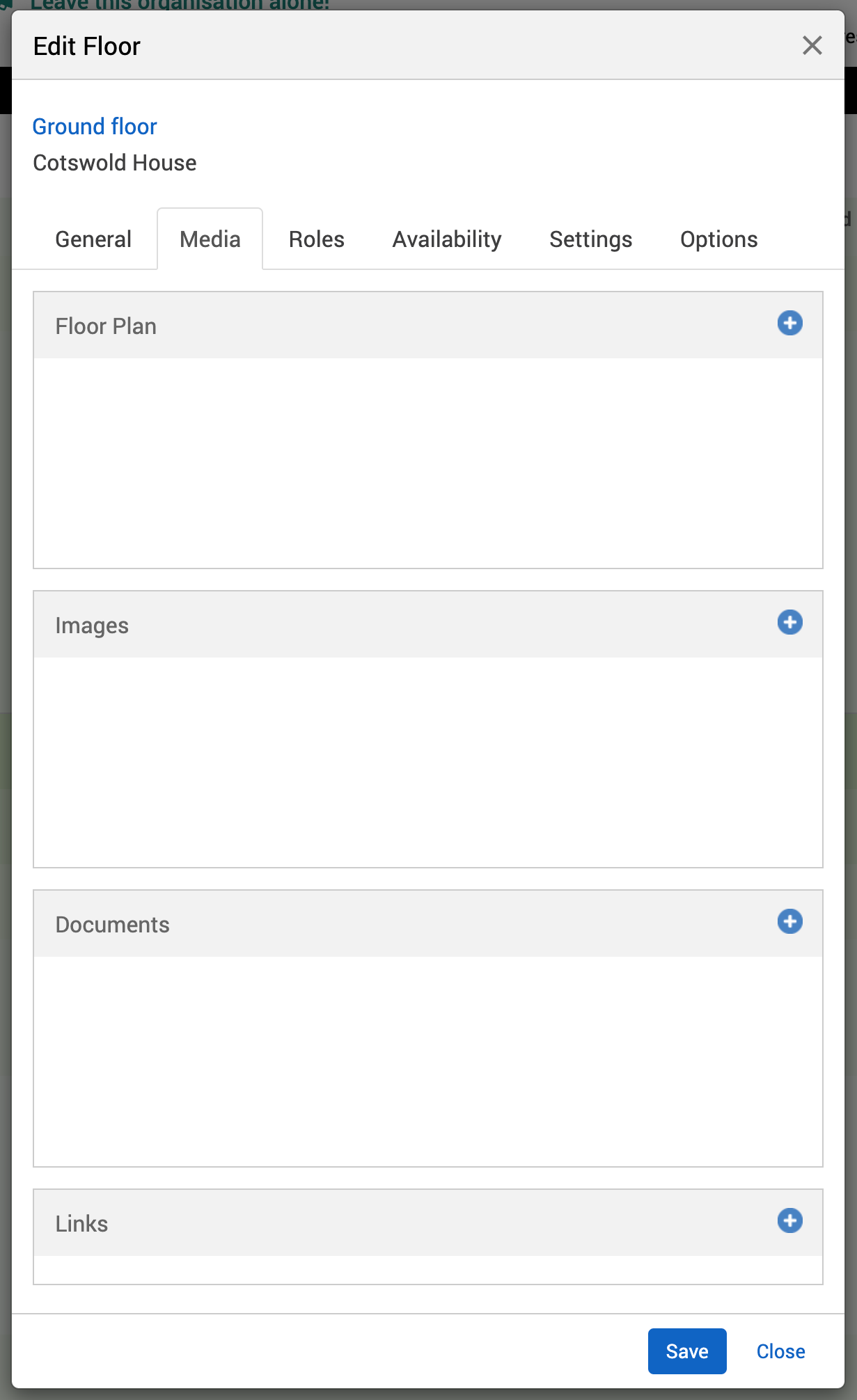Image resolution: width=857 pixels, height=1400 pixels.
Task: Click the empty Documents content area
Action: (x=427, y=1061)
